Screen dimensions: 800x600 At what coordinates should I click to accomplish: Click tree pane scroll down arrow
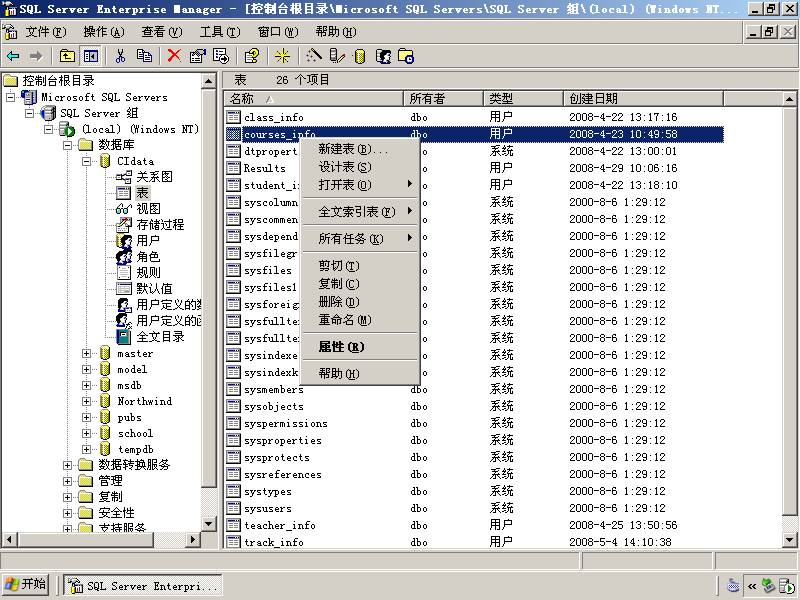click(x=209, y=523)
